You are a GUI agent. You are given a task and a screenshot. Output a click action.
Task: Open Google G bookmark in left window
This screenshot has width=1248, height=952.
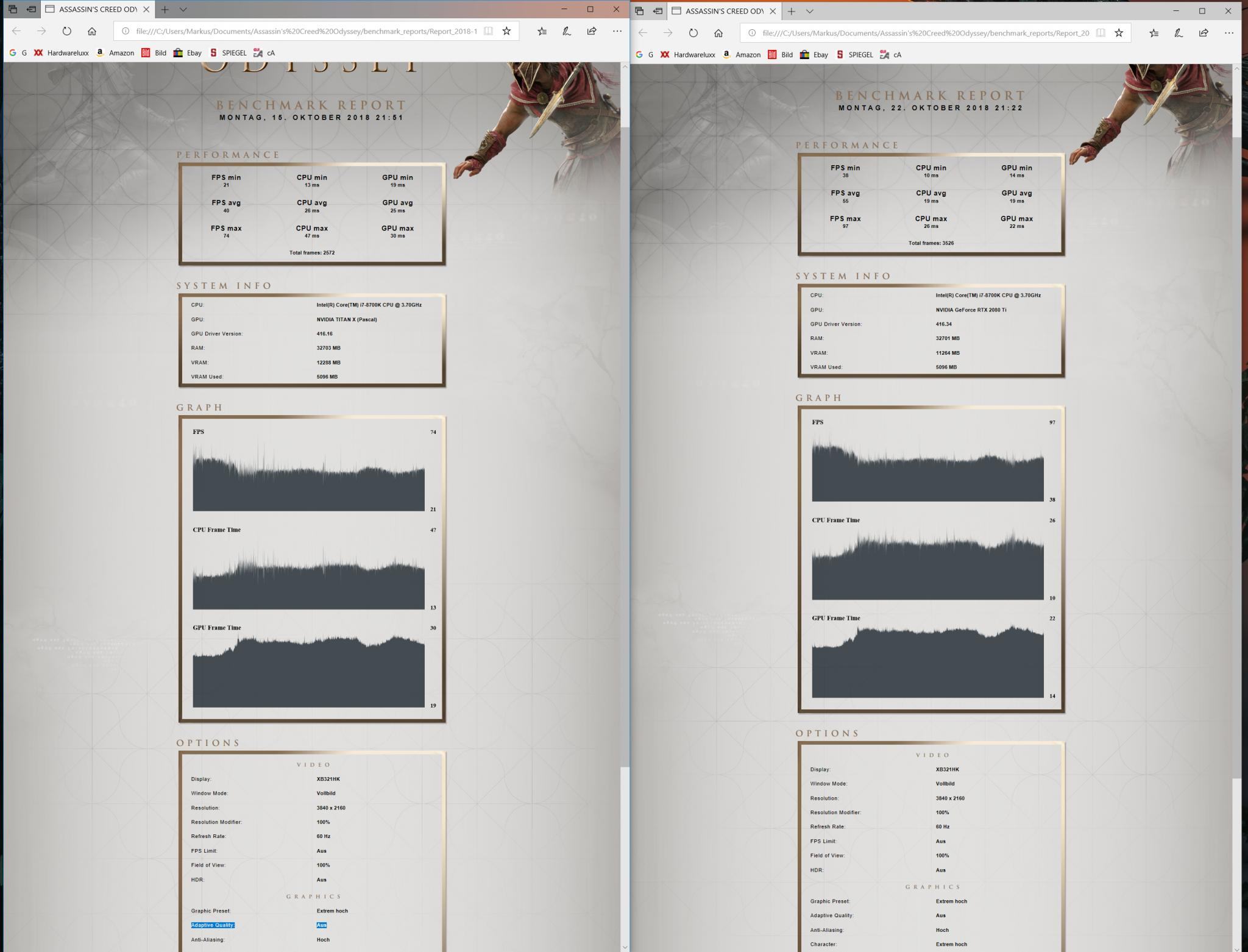pyautogui.click(x=18, y=53)
